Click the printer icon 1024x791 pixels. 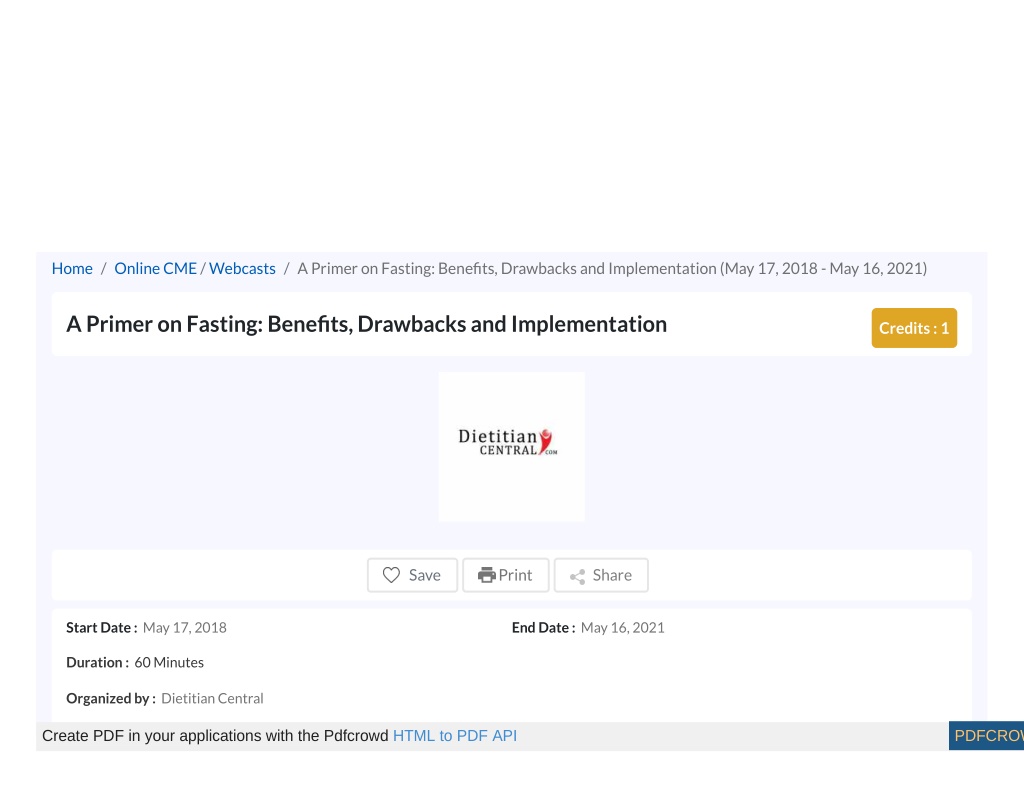click(x=487, y=575)
